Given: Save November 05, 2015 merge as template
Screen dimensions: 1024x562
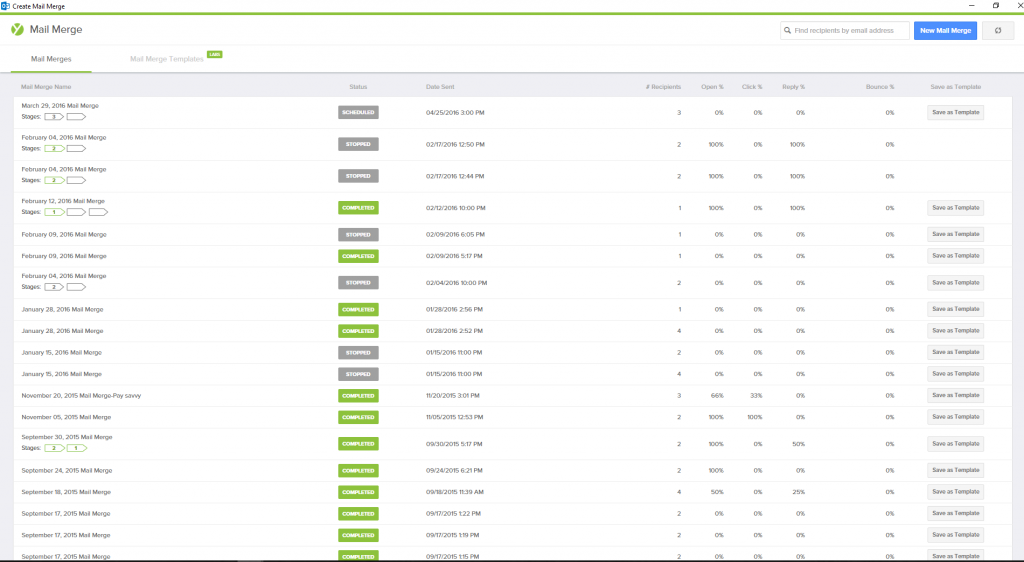Looking at the screenshot, I should (955, 417).
